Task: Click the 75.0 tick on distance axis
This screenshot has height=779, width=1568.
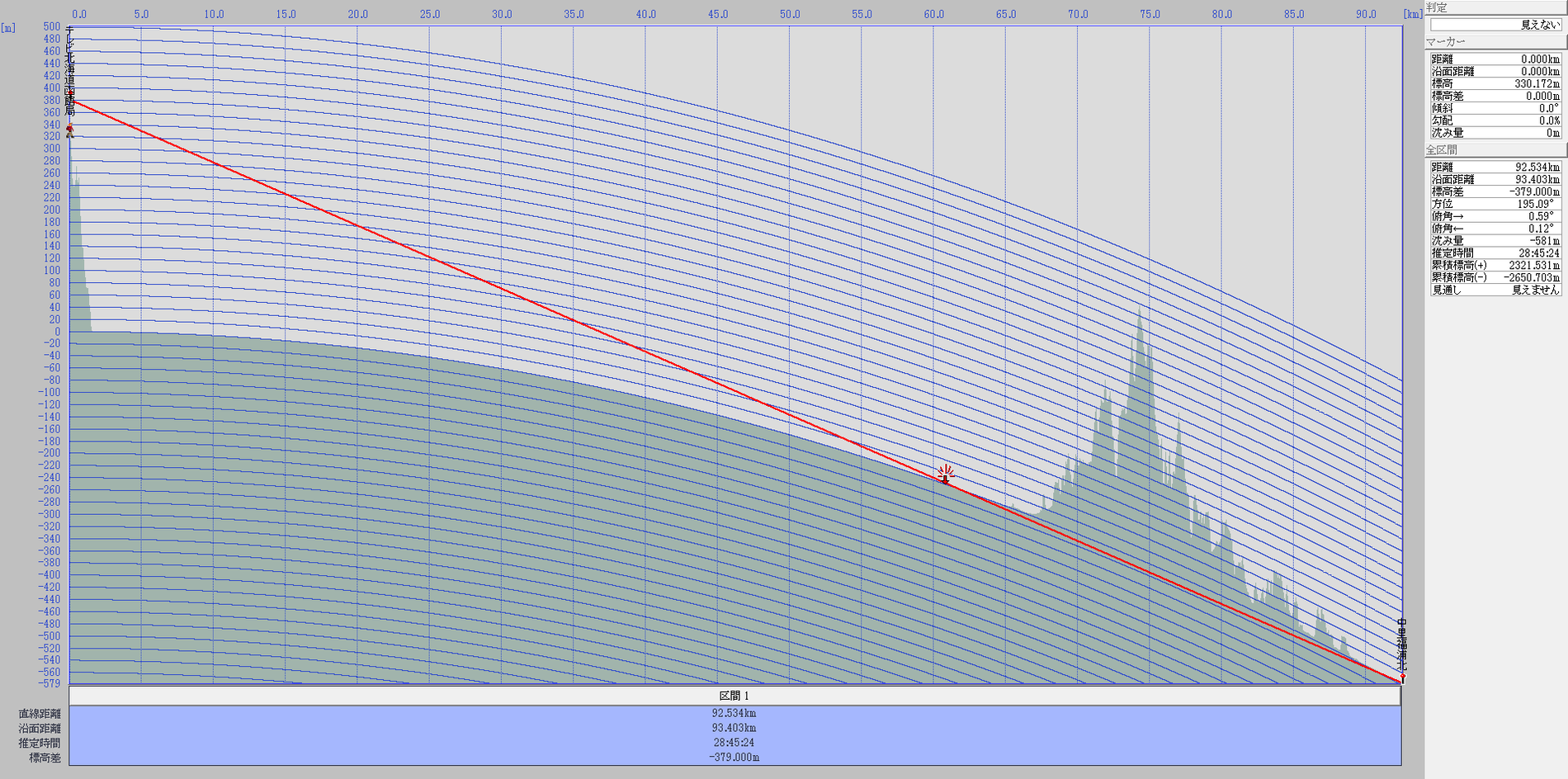Action: [1150, 14]
